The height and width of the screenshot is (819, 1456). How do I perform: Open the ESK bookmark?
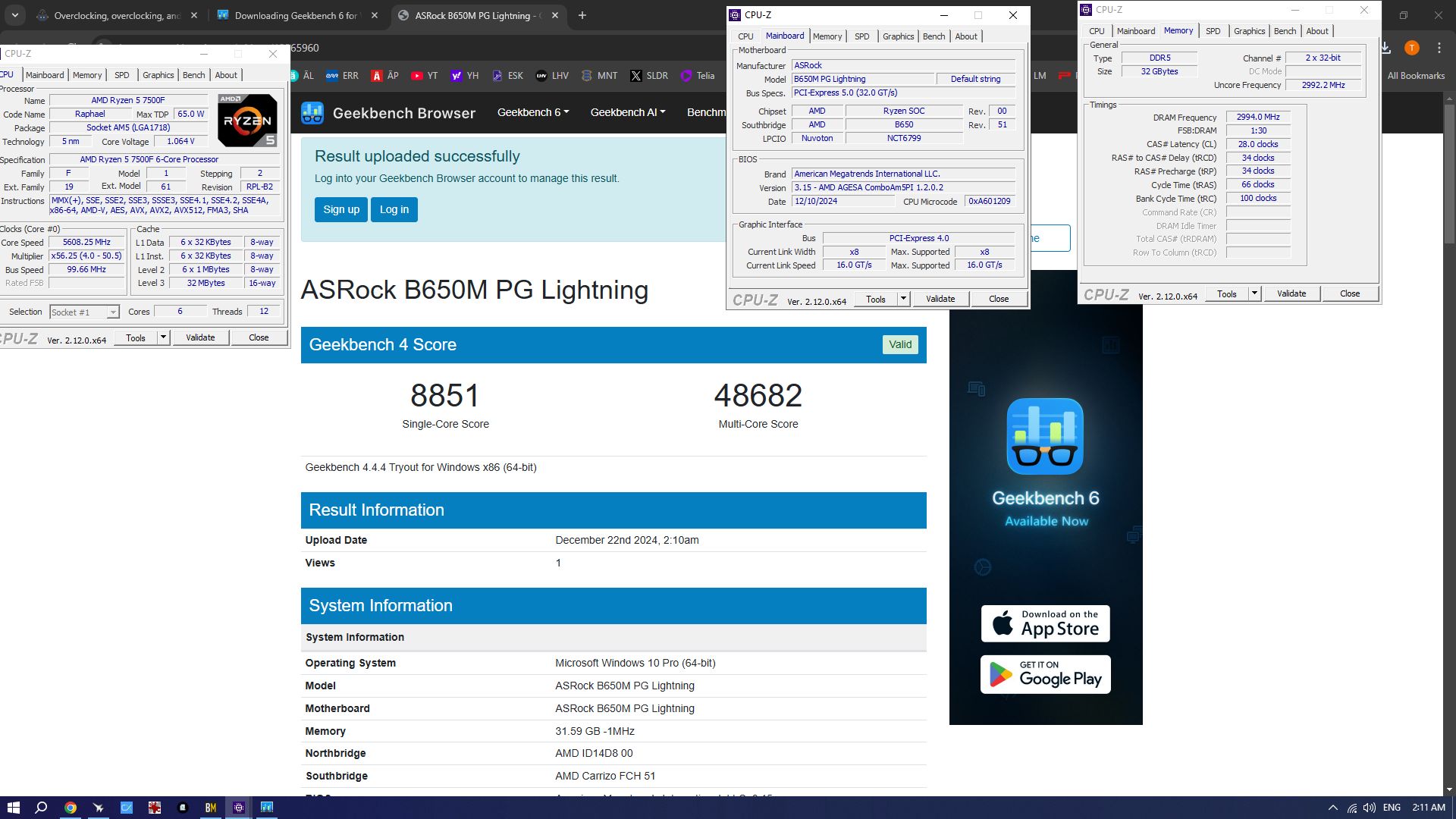(x=507, y=76)
